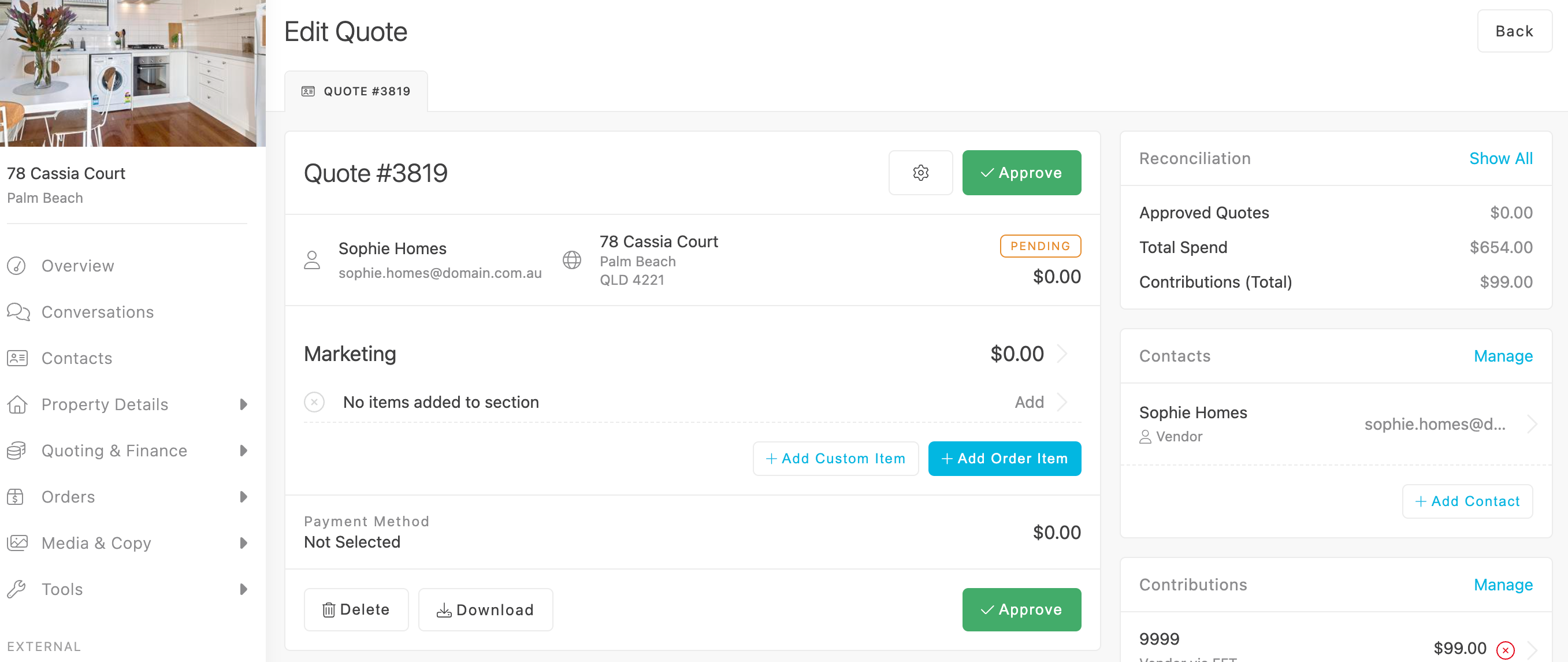Select the QUOTE #3819 tab

pyautogui.click(x=356, y=91)
